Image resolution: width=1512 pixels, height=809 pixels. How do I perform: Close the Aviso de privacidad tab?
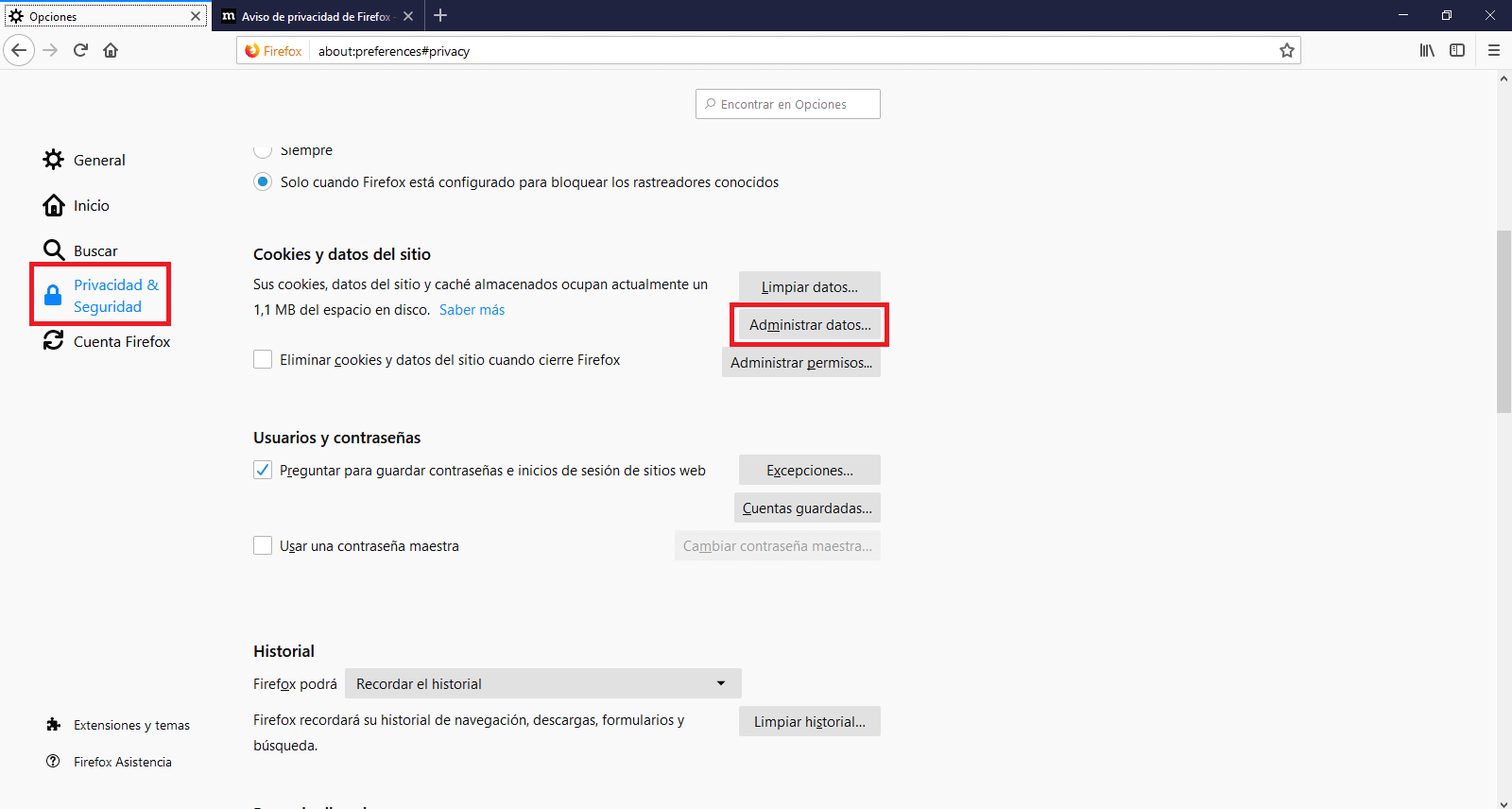point(408,16)
